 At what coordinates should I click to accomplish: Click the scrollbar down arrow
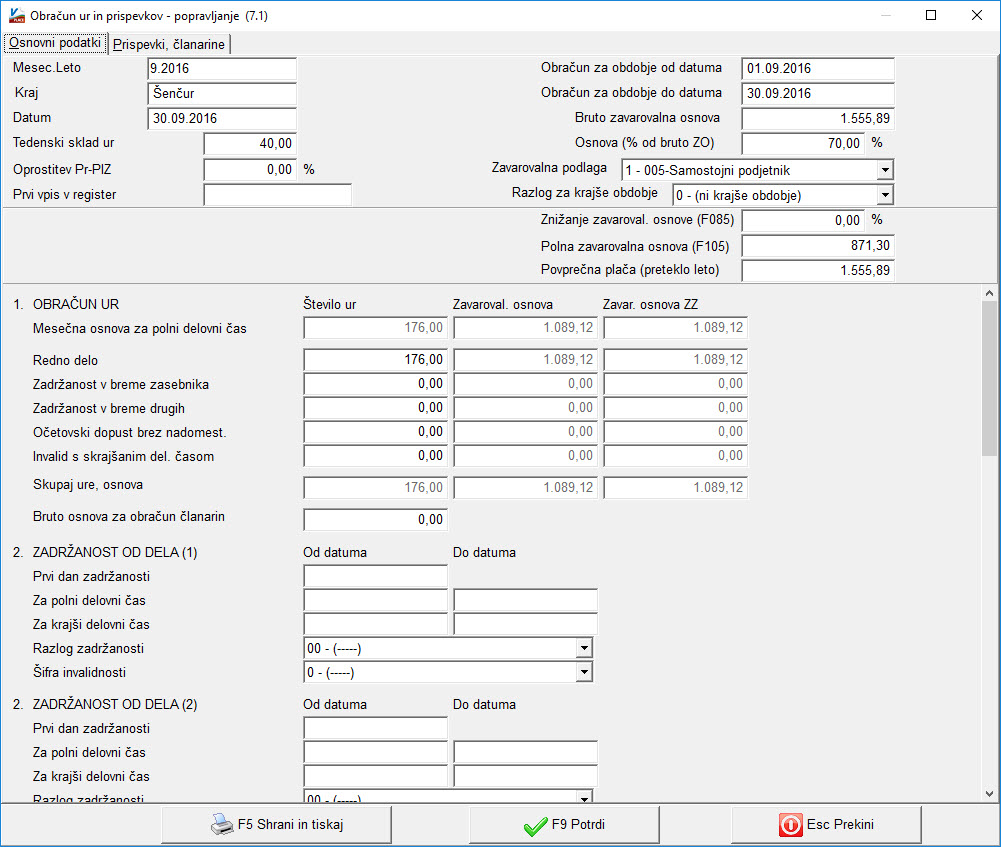tap(990, 794)
